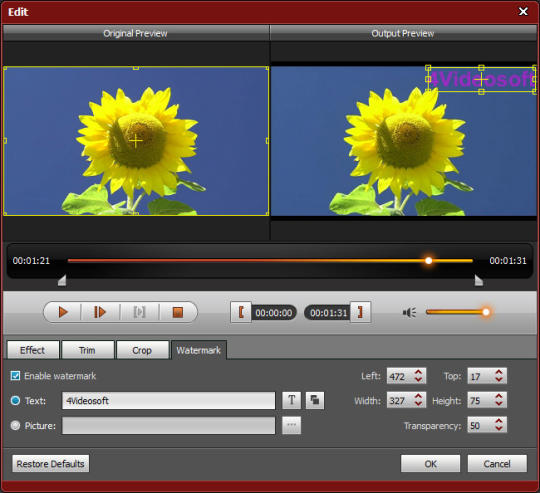Click the Transparency value field
The width and height of the screenshot is (540, 493).
click(x=481, y=425)
